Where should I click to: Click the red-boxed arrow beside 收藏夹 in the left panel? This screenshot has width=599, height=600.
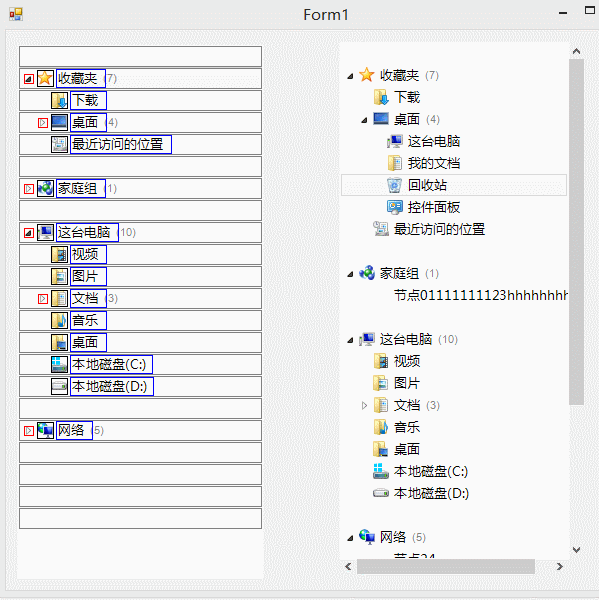point(29,79)
